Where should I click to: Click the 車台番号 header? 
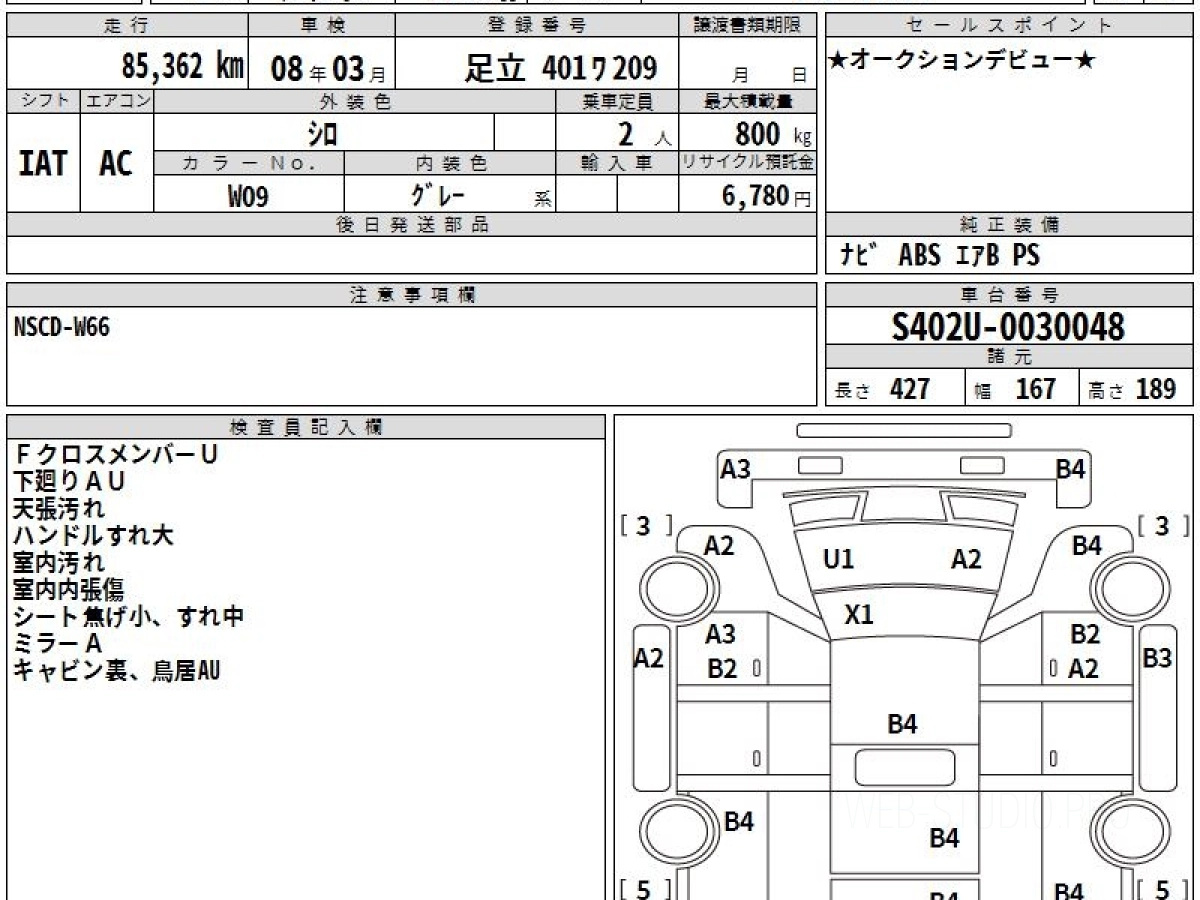click(1009, 295)
